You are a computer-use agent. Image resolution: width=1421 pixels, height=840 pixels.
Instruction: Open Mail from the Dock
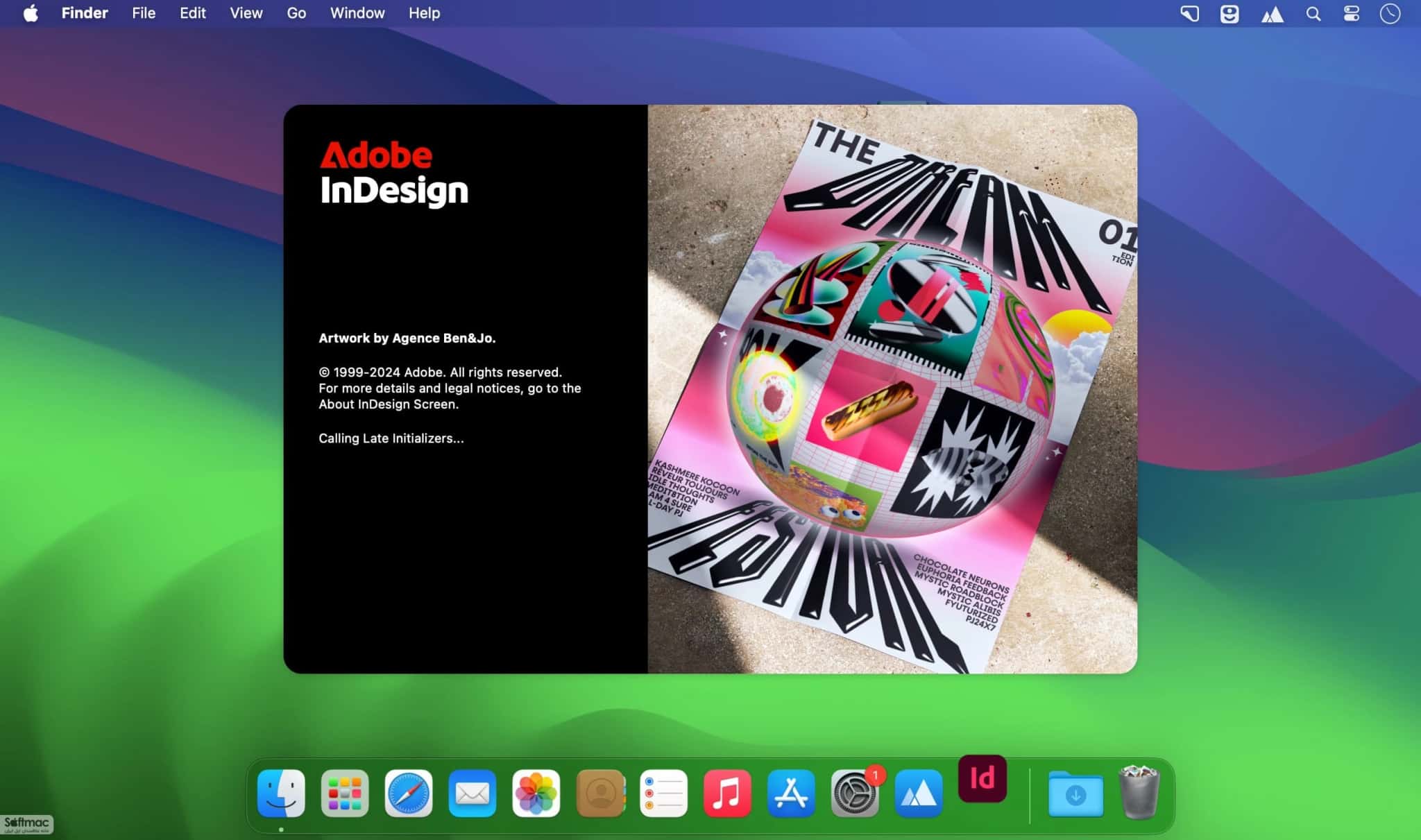473,793
